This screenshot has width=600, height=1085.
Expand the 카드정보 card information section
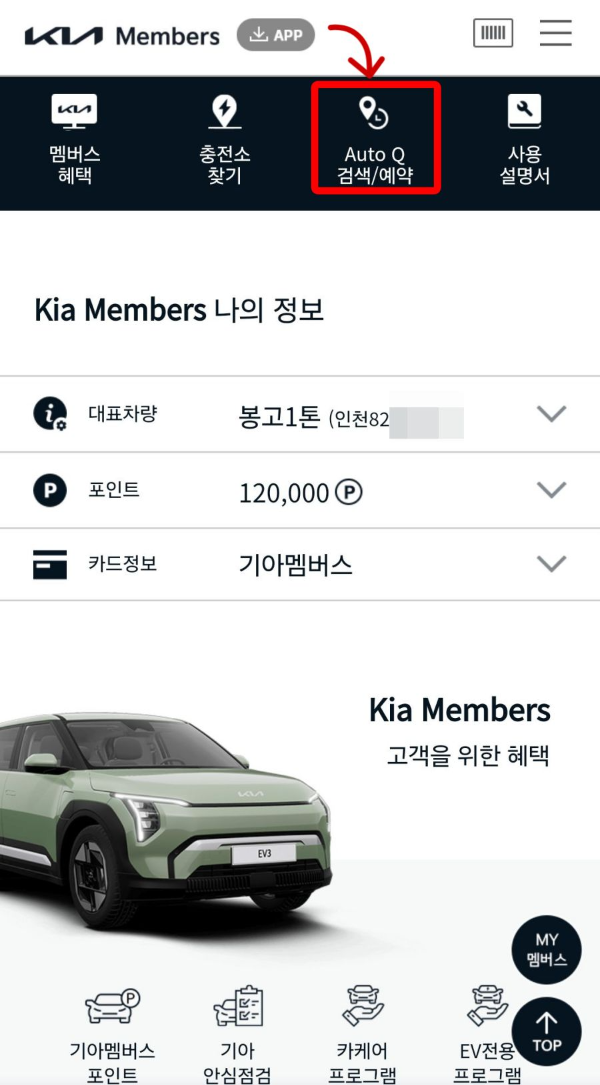coord(551,564)
